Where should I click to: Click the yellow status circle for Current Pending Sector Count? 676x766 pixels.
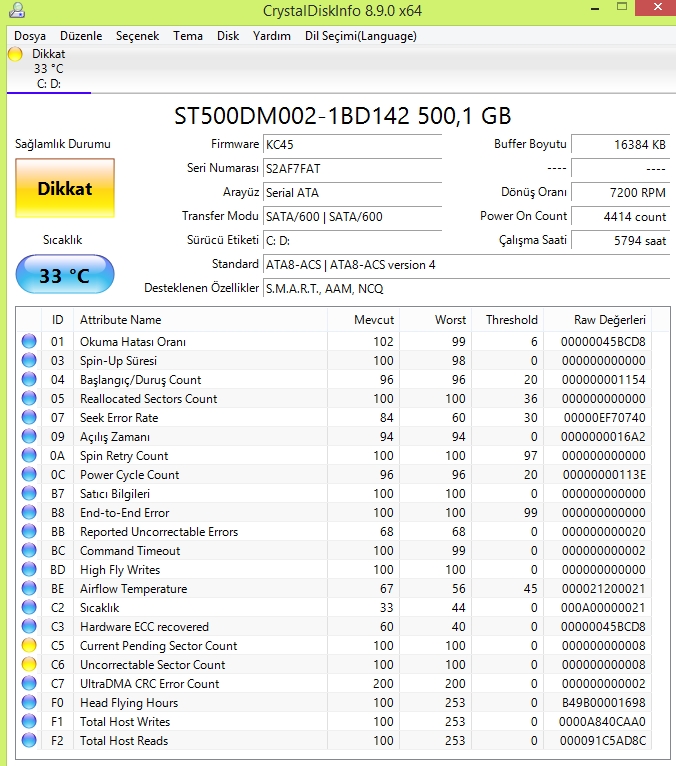pyautogui.click(x=28, y=646)
